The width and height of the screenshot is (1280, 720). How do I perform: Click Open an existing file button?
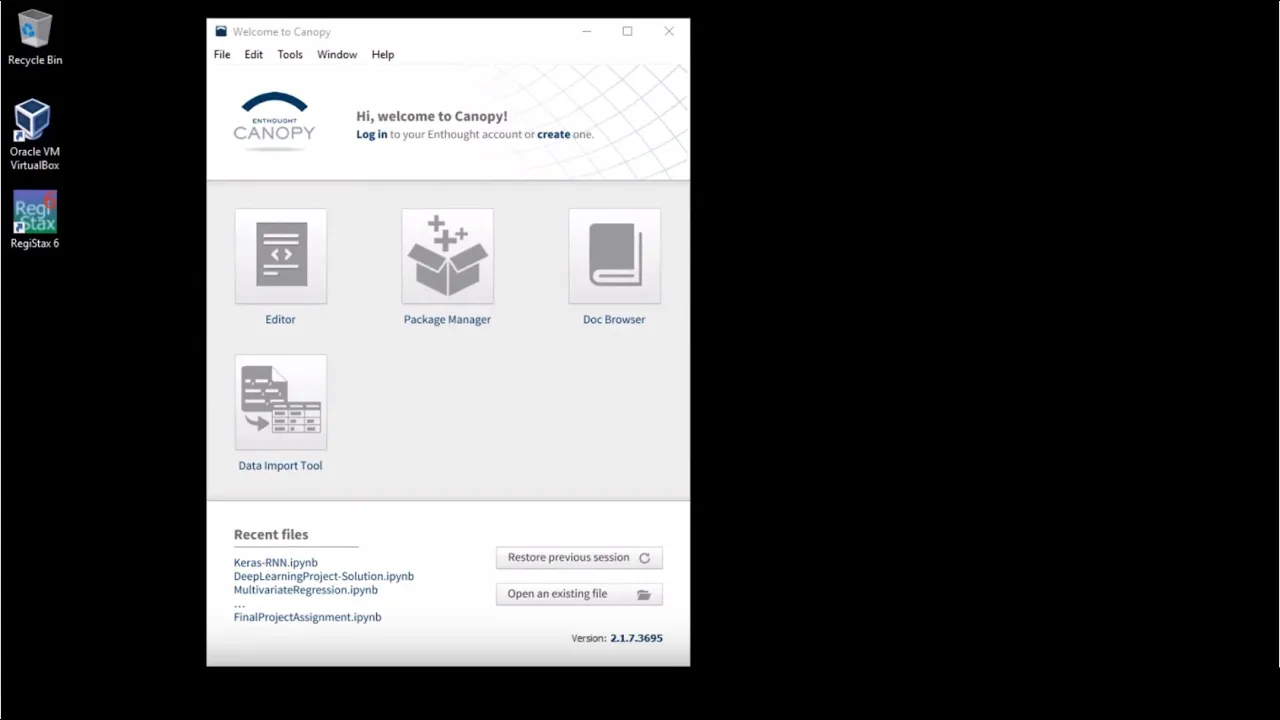pyautogui.click(x=579, y=594)
